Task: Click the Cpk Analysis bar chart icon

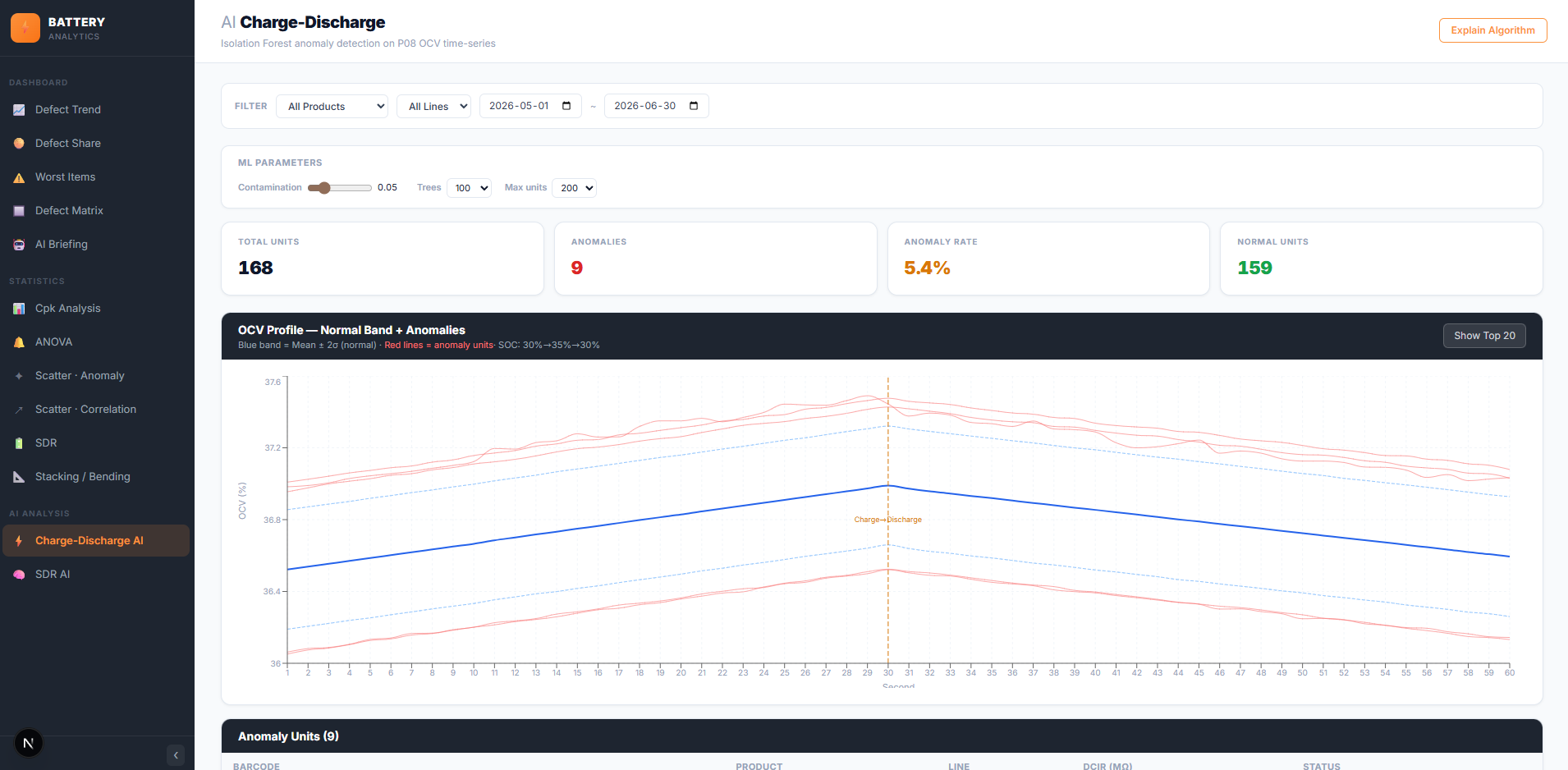Action: coord(19,309)
